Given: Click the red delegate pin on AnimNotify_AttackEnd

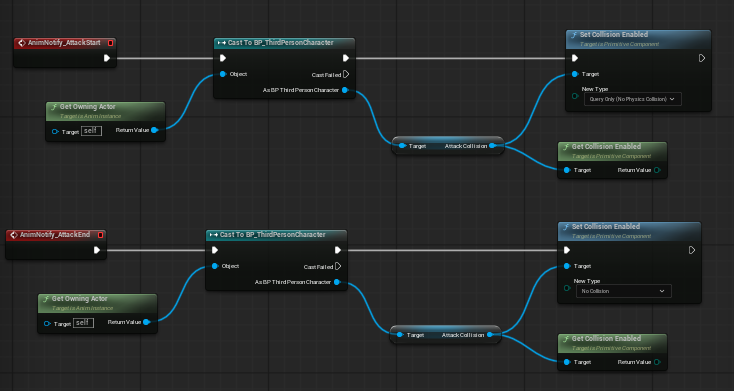Looking at the screenshot, I should point(100,235).
